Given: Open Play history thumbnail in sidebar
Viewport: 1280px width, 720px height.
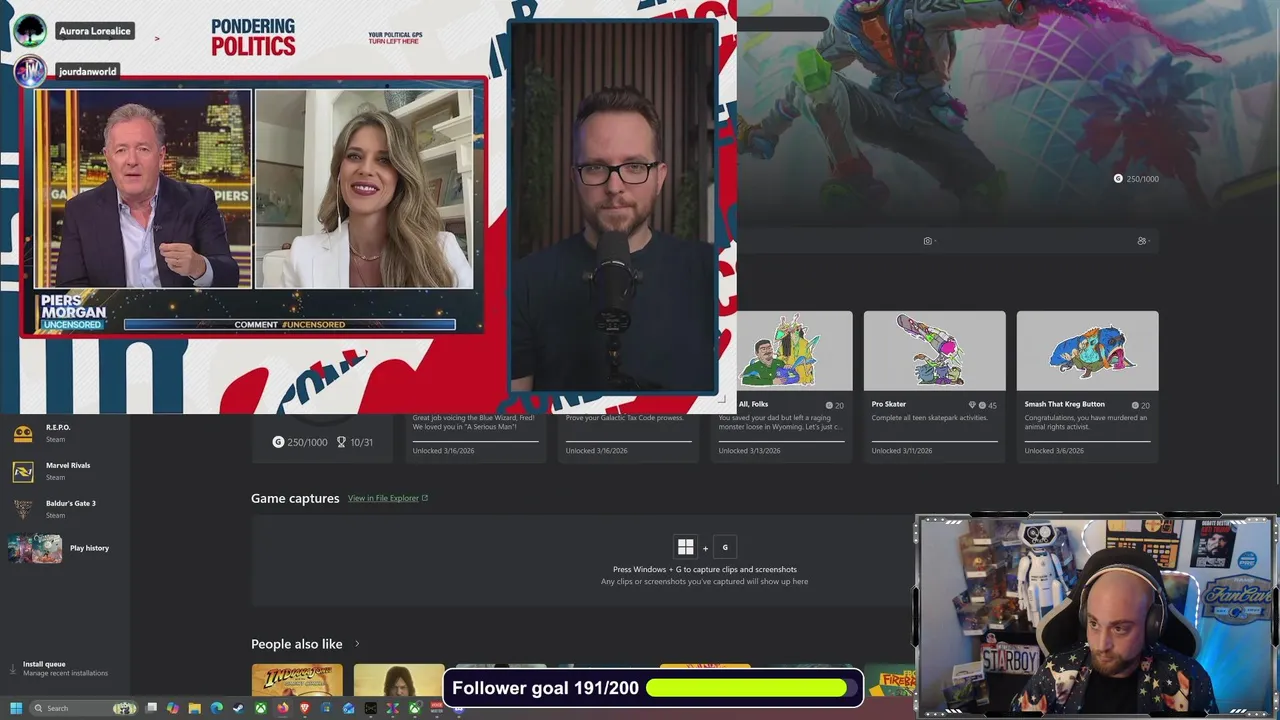Looking at the screenshot, I should tap(35, 548).
